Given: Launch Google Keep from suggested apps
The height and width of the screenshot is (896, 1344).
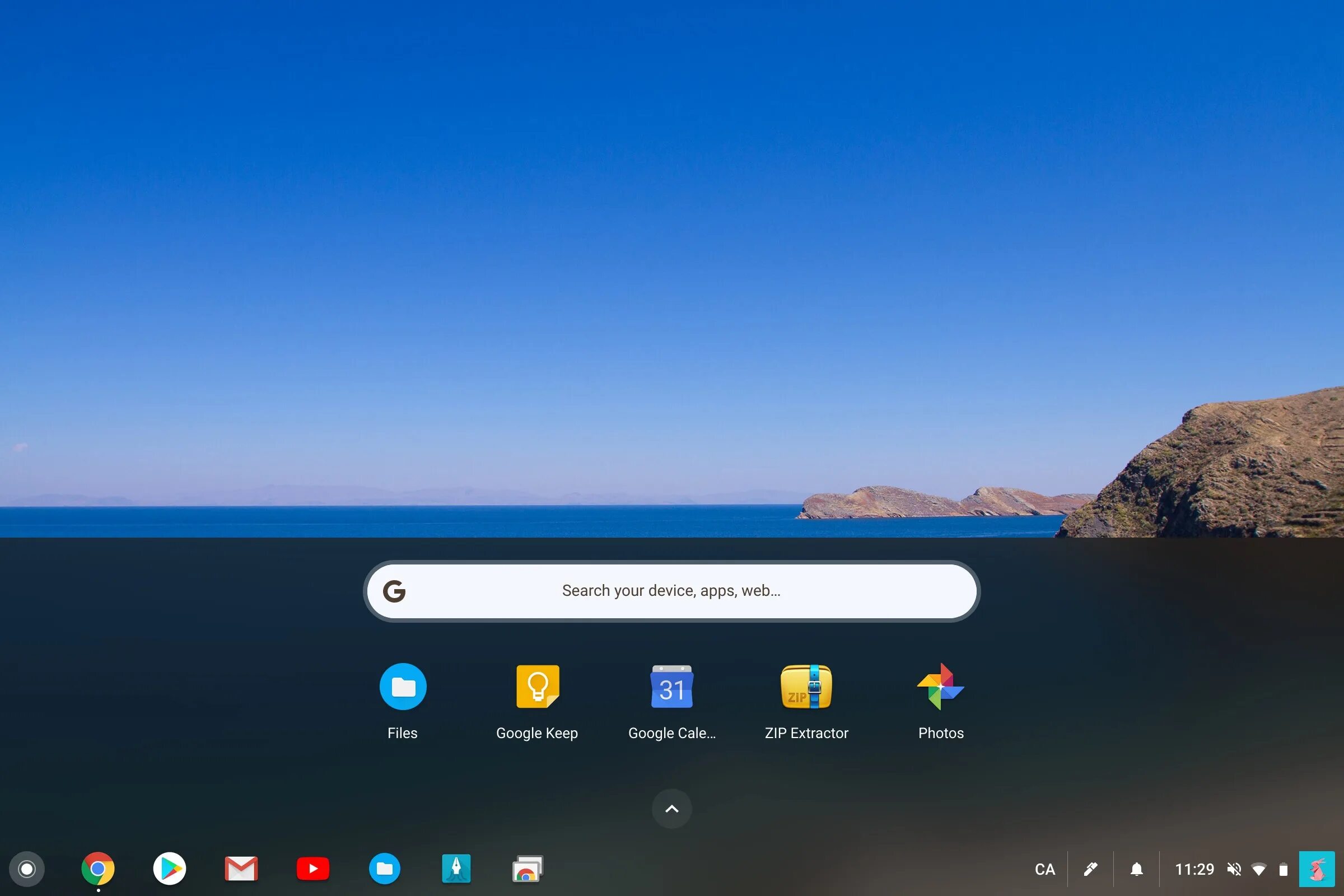Looking at the screenshot, I should pos(537,687).
